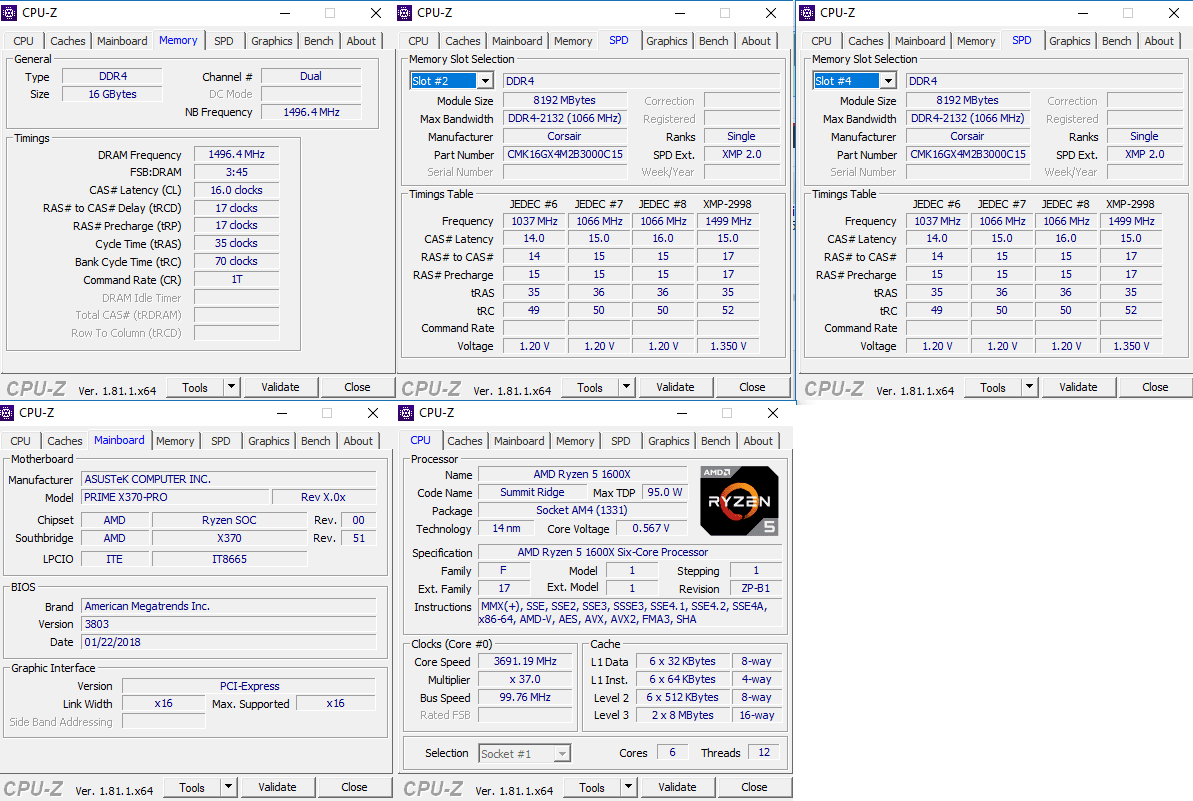Click the Slot #2 part number CMK16GX4M2B3000C15
1193x801 pixels.
tap(565, 154)
